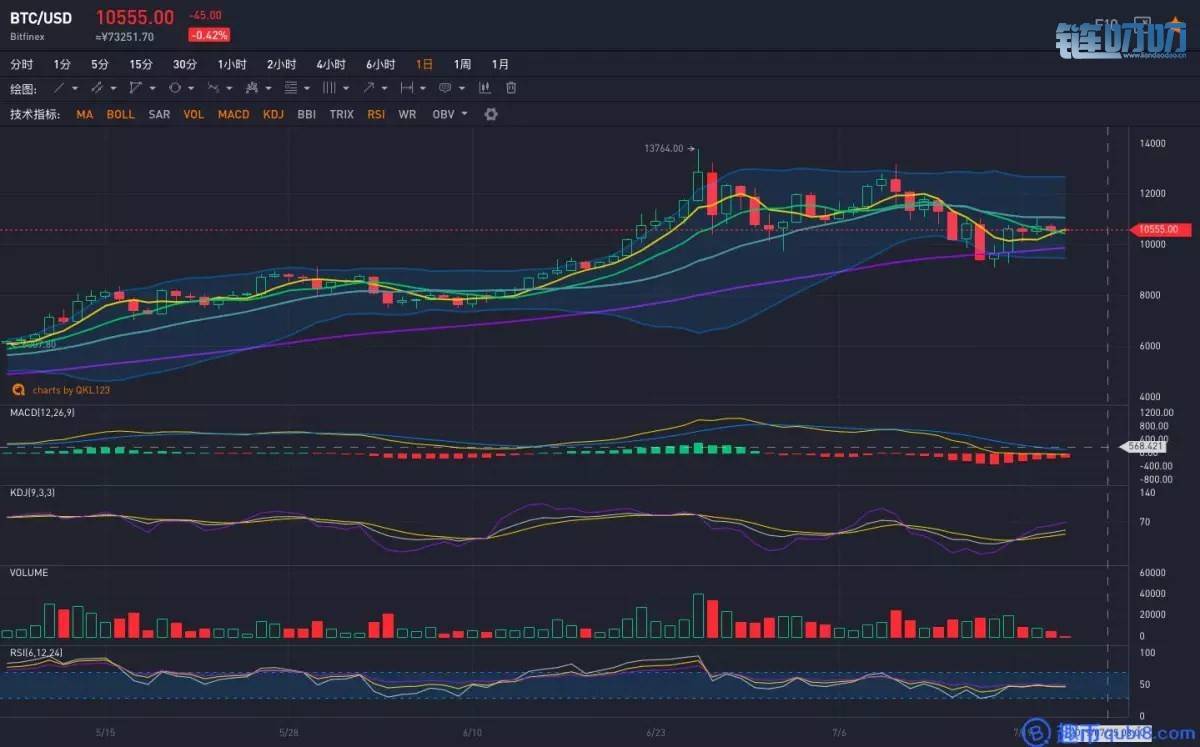Image resolution: width=1200 pixels, height=747 pixels.
Task: Select the 1日 daily timeframe
Action: 425,64
